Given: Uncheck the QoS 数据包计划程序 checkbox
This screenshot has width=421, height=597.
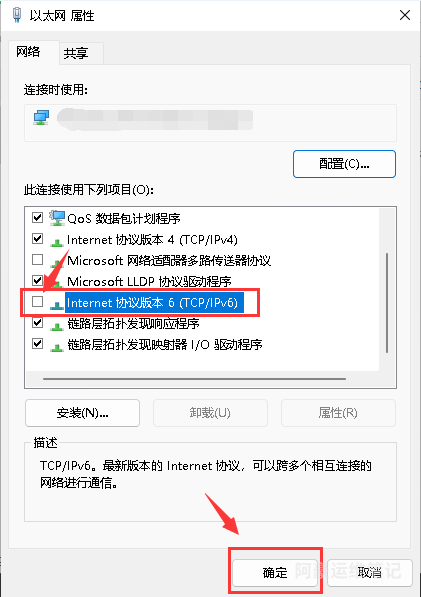Looking at the screenshot, I should (x=37, y=218).
